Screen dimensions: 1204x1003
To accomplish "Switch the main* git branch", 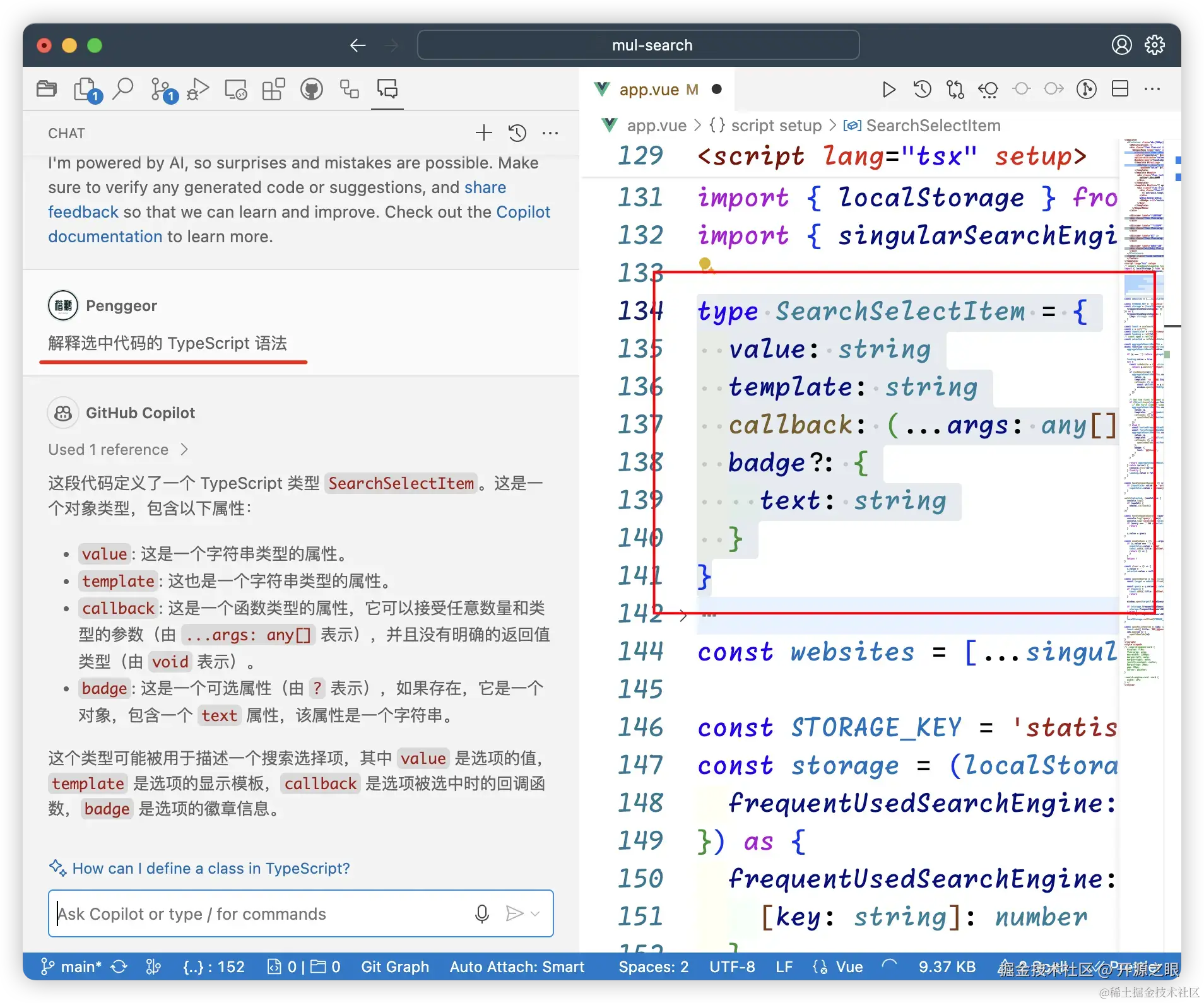I will [x=71, y=966].
